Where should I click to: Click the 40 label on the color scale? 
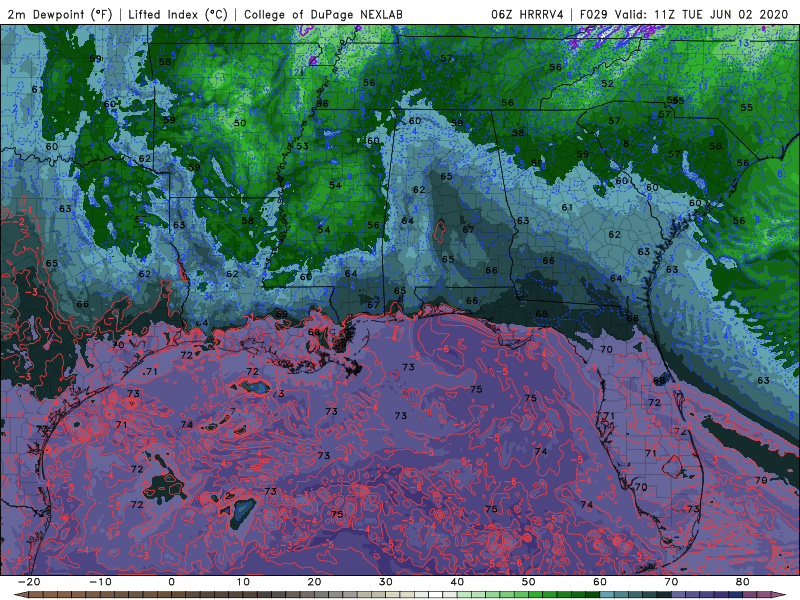[x=457, y=582]
